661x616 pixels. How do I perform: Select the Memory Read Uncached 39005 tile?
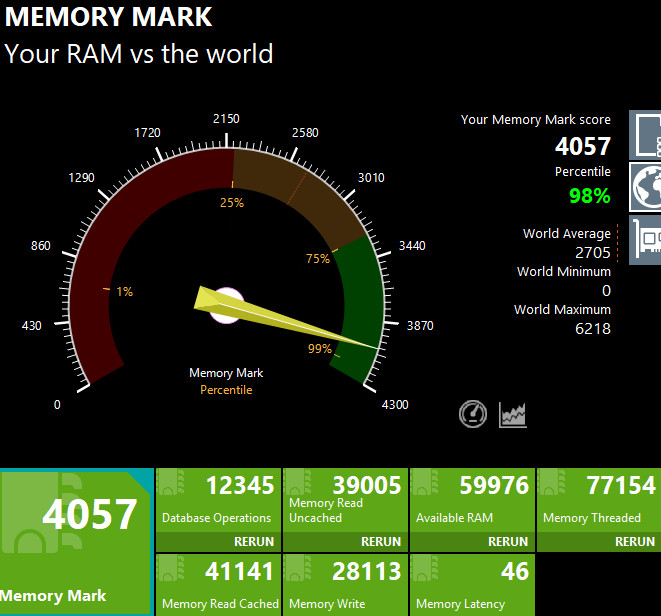345,500
